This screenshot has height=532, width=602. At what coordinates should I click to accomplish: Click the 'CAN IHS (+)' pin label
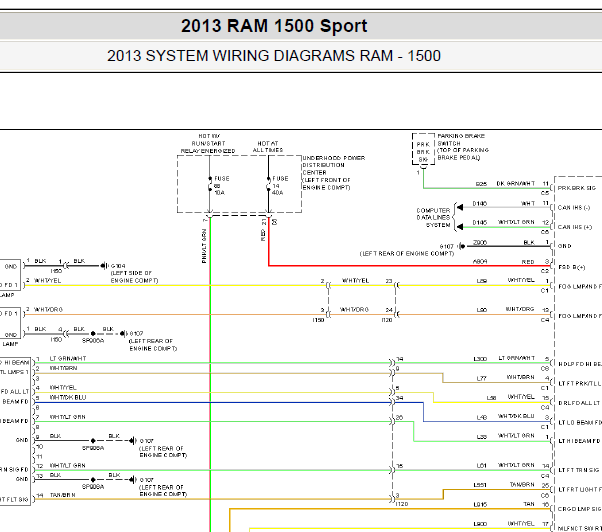click(x=574, y=227)
